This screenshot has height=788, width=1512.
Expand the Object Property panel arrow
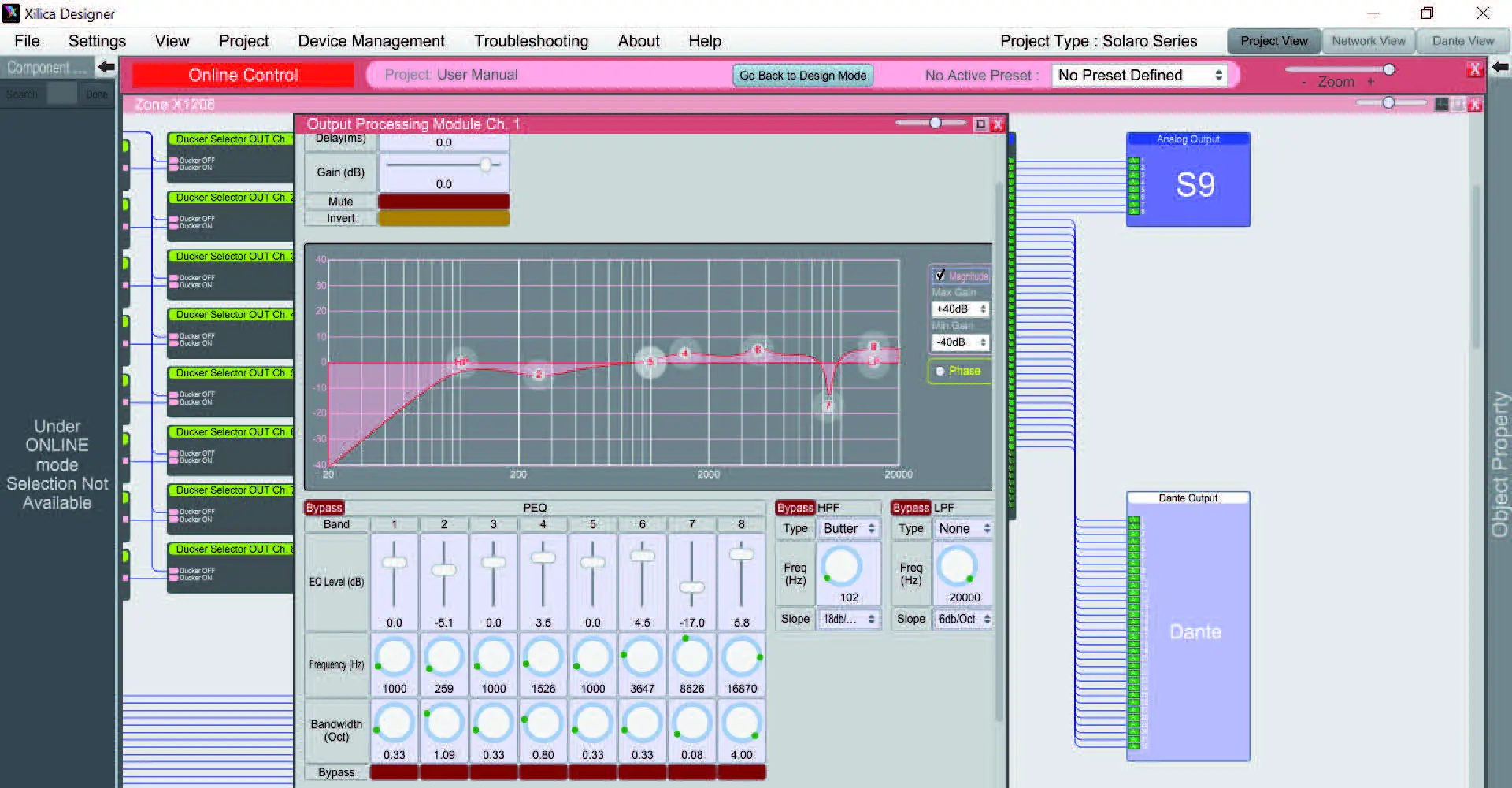pyautogui.click(x=1500, y=68)
